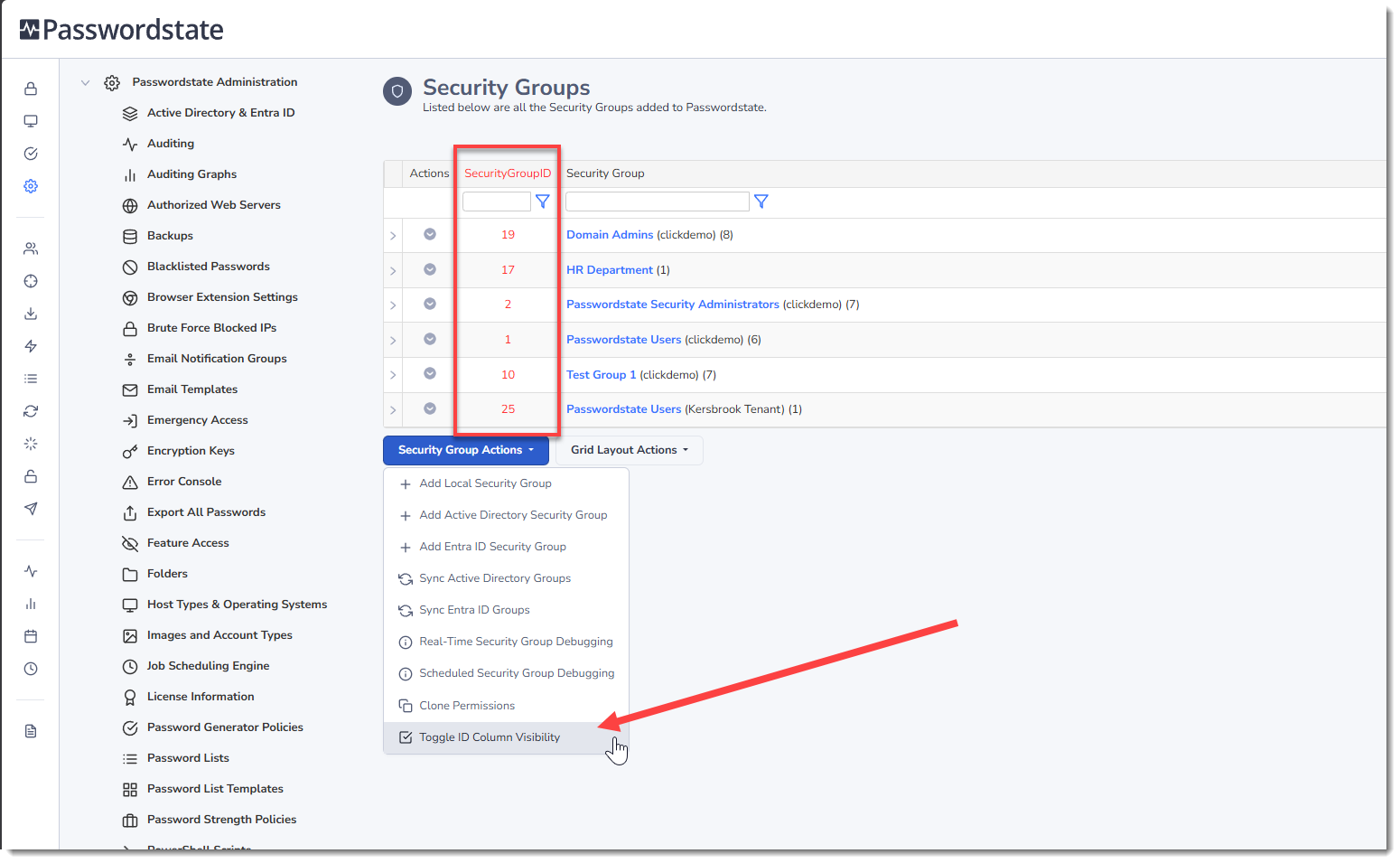Viewport: 1400px width, 863px height.
Task: Open License Information
Action: 201,697
